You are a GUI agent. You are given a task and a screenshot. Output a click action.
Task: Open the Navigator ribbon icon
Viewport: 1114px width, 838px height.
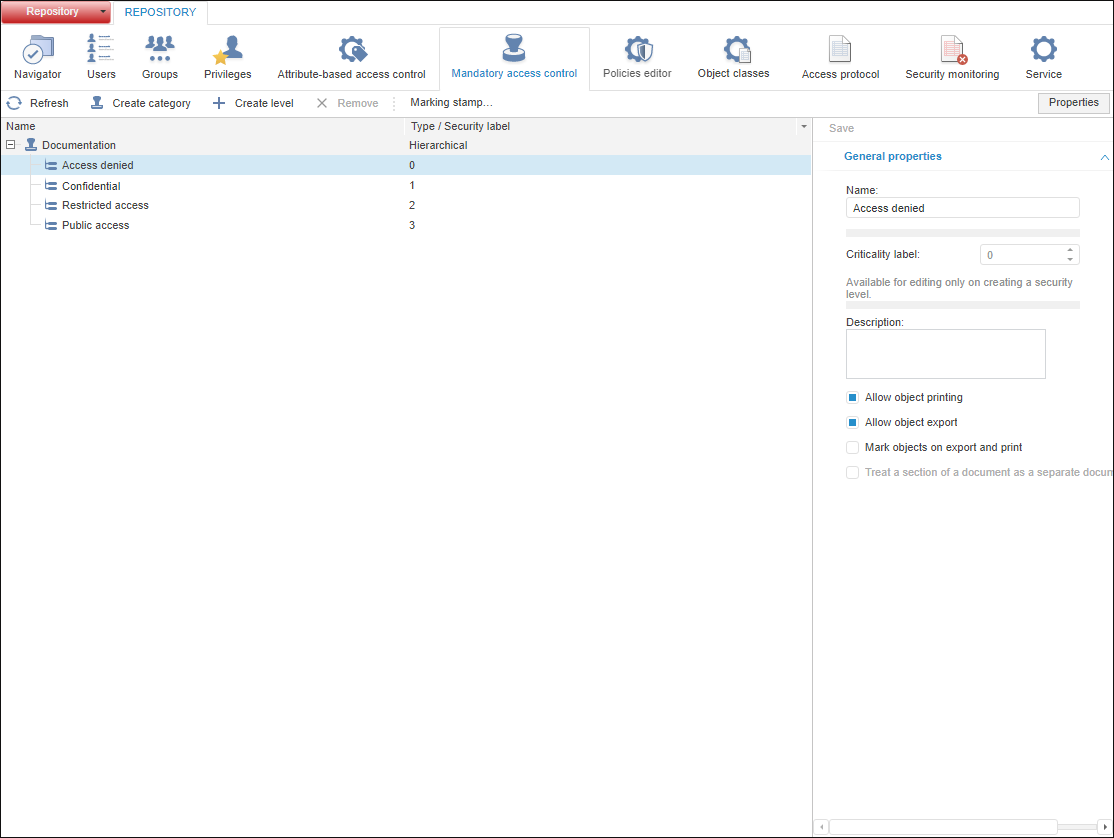(x=38, y=51)
